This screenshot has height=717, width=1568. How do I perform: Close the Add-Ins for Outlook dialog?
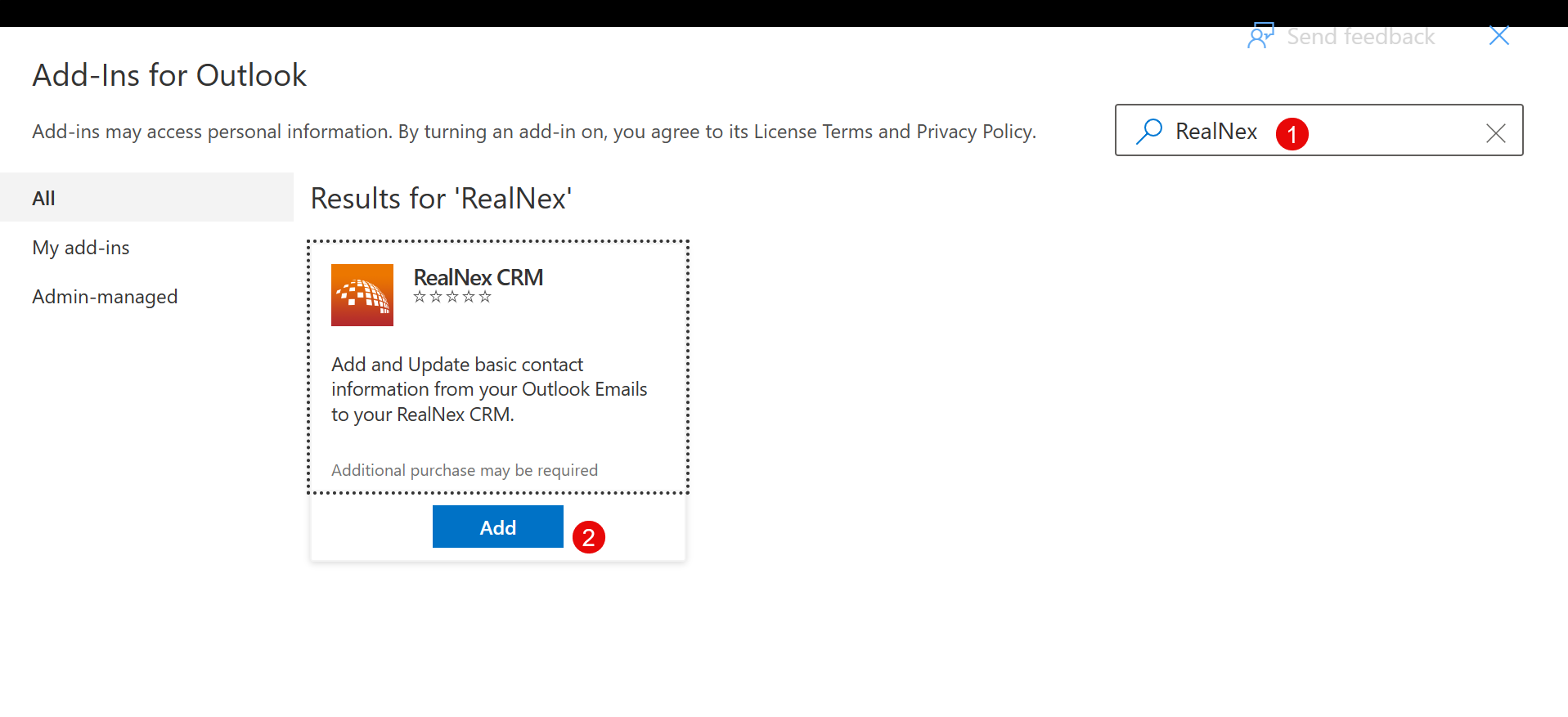1499,35
